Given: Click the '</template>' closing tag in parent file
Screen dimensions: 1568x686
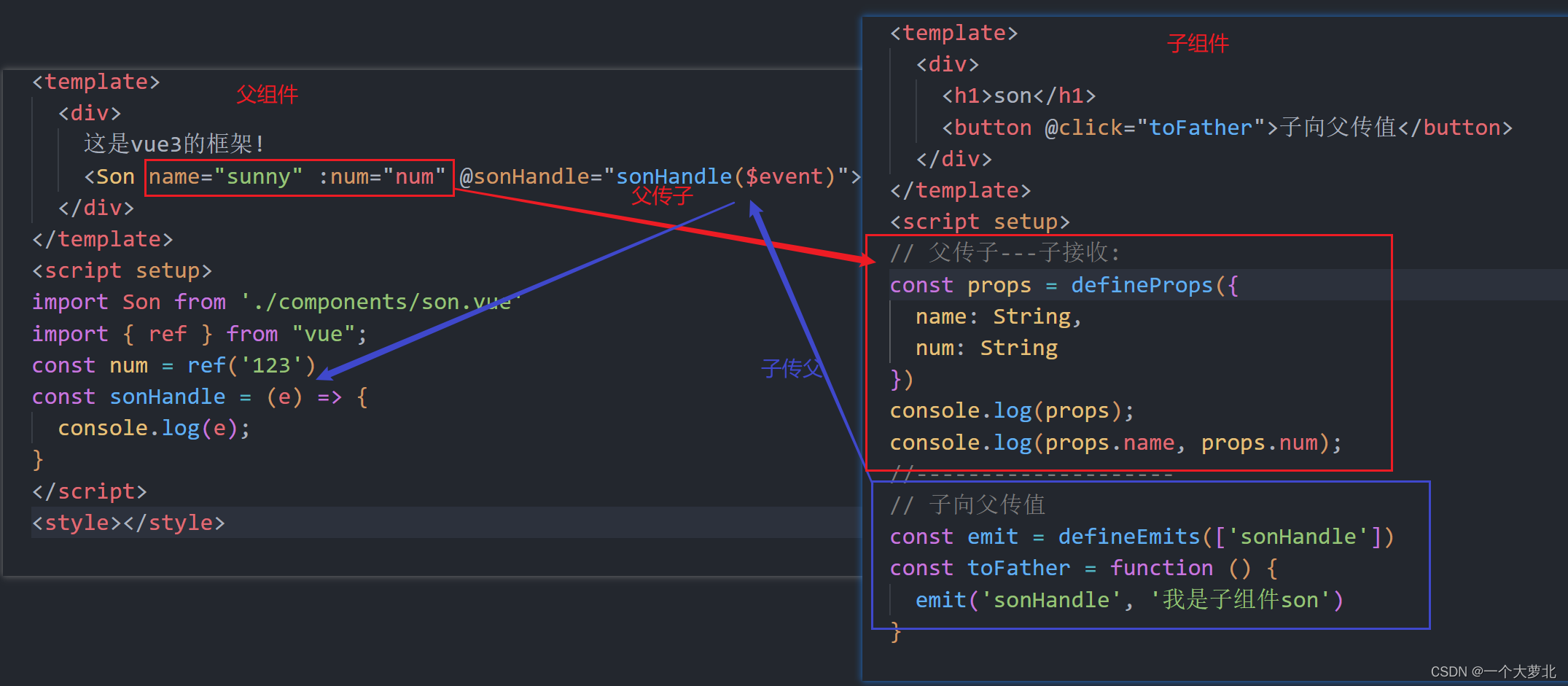Looking at the screenshot, I should 102,240.
